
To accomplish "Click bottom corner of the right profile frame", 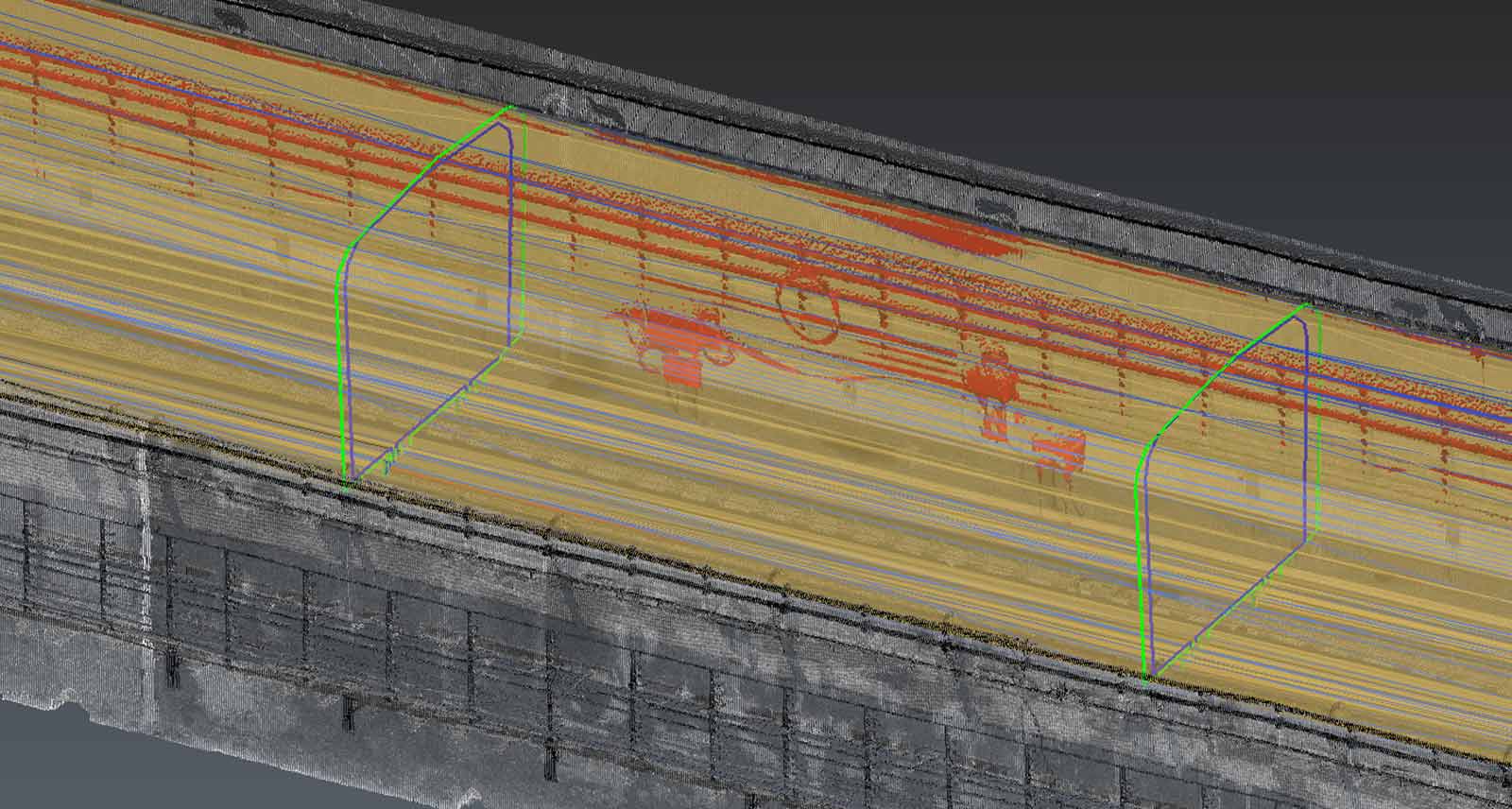I will click(x=1147, y=675).
